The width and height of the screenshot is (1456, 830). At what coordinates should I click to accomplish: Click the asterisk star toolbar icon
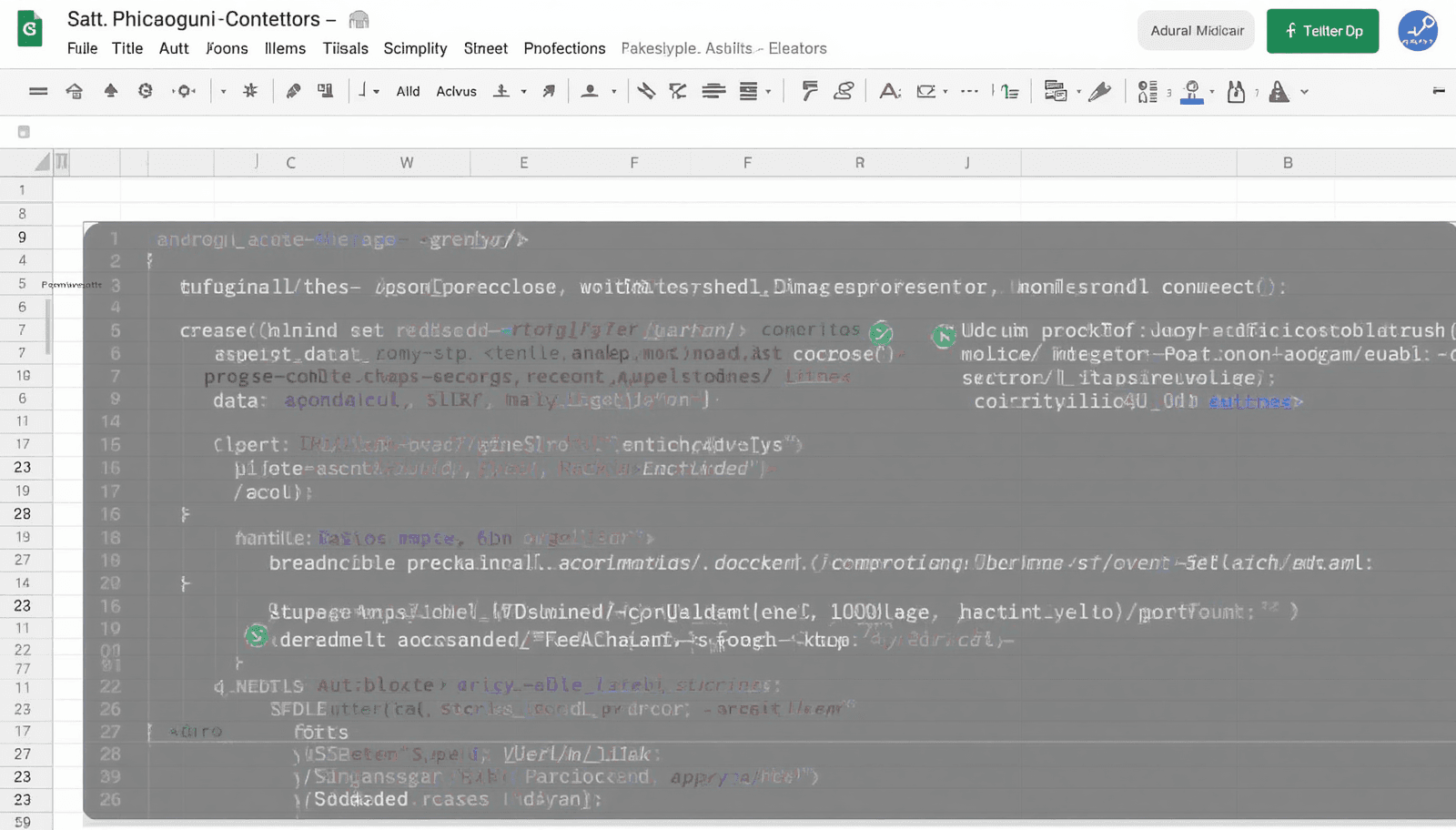[x=250, y=91]
